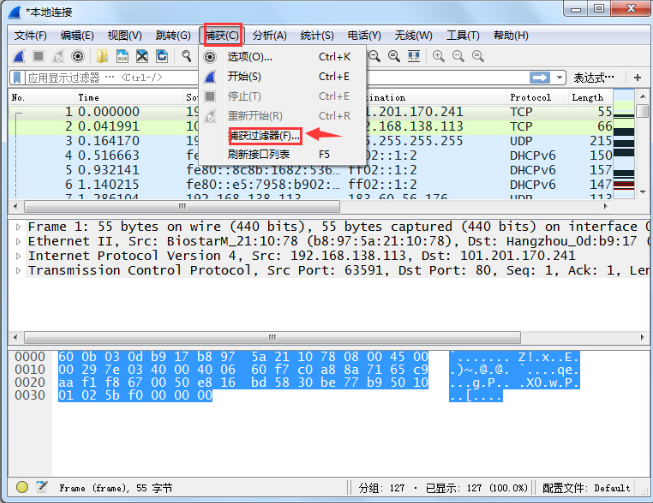This screenshot has height=503, width=653.
Task: Open the 跳转(G) menu
Action: click(173, 35)
